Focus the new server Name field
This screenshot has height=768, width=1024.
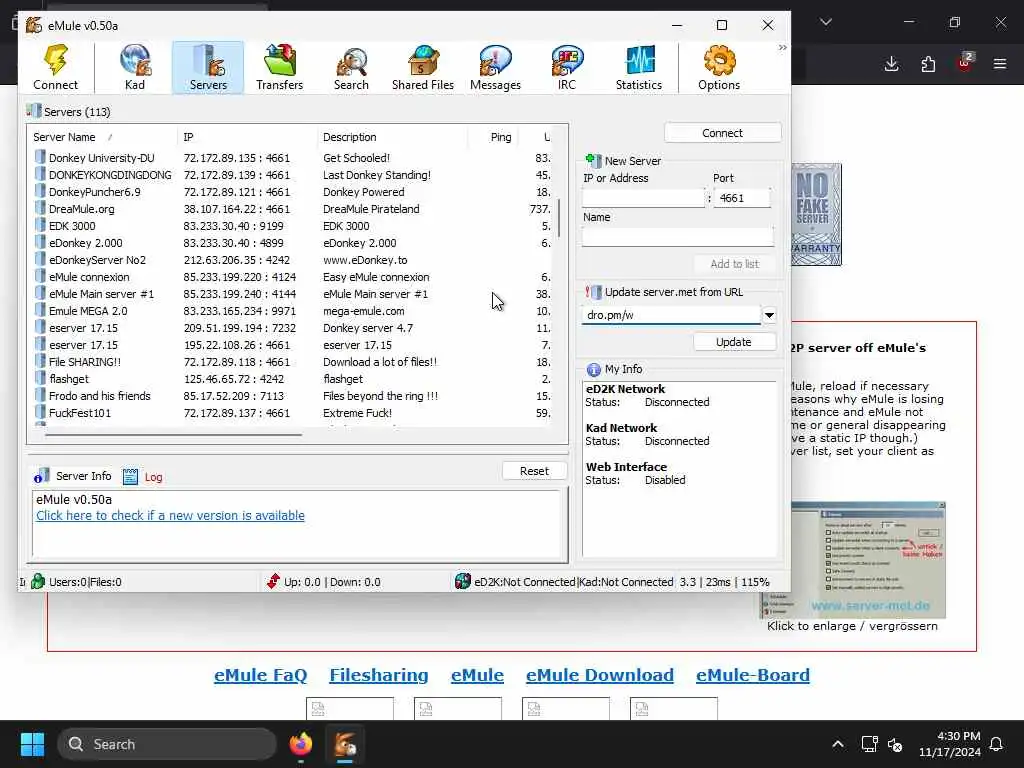click(x=678, y=236)
